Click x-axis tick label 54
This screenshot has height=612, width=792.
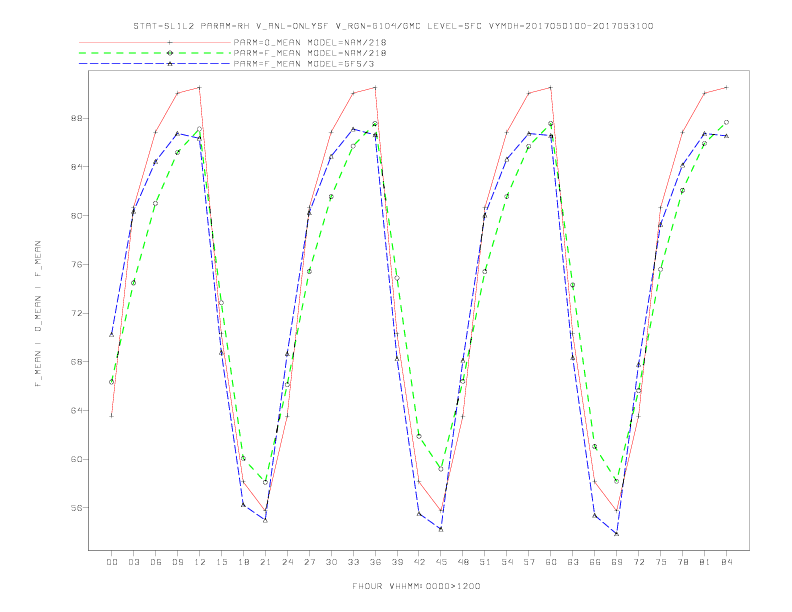(507, 562)
